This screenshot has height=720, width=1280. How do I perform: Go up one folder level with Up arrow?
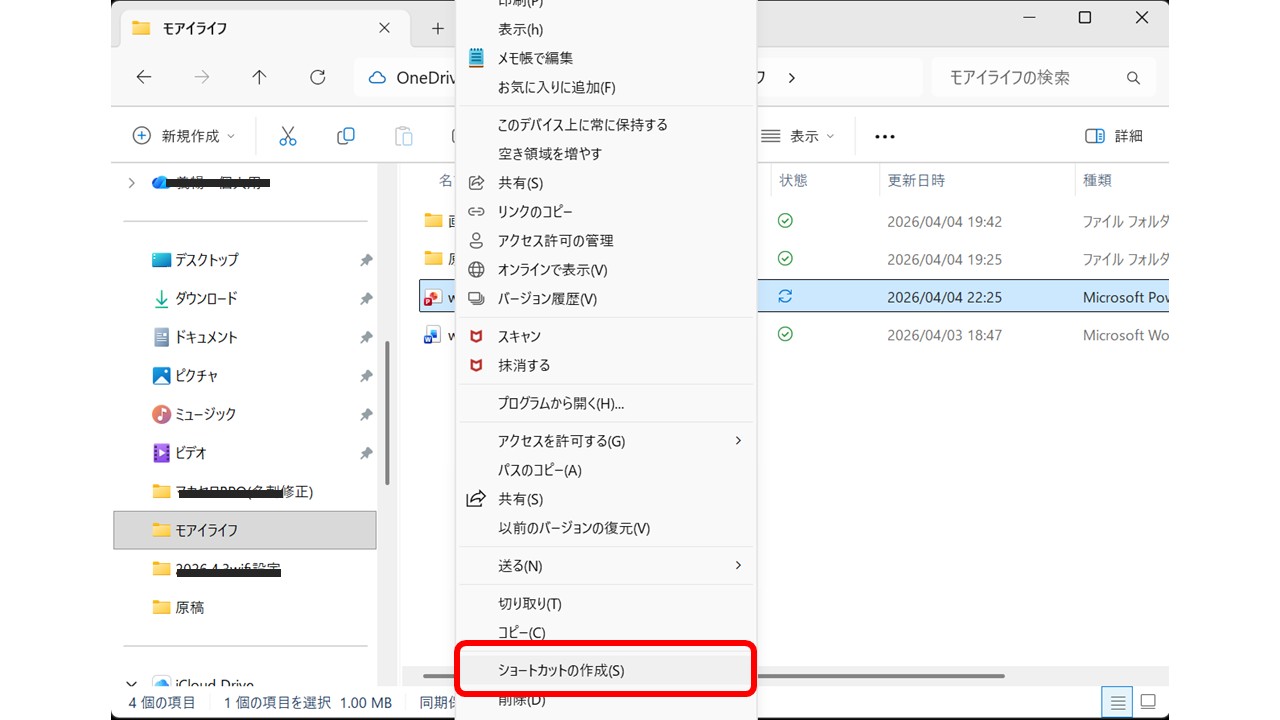click(259, 77)
